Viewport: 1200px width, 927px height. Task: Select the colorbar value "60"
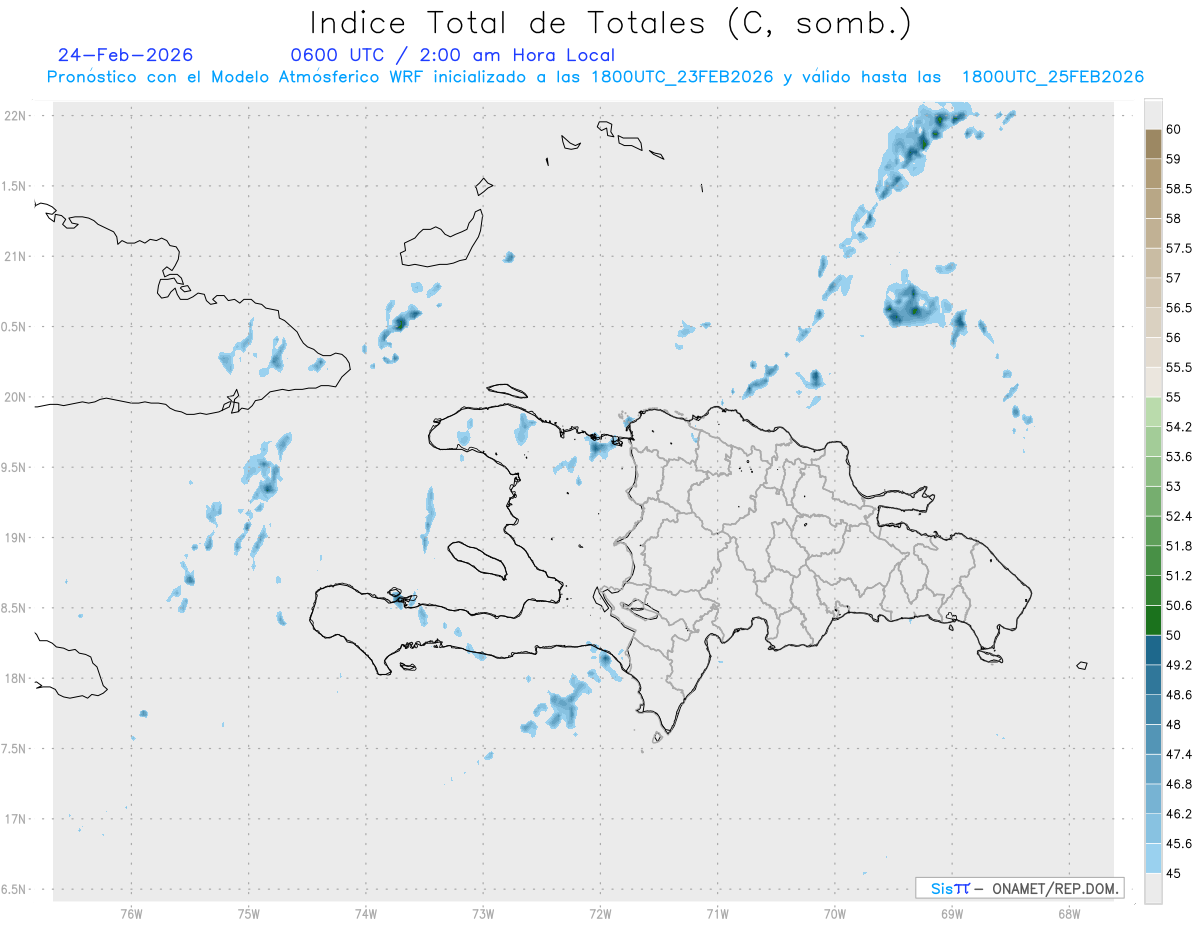pos(1173,129)
